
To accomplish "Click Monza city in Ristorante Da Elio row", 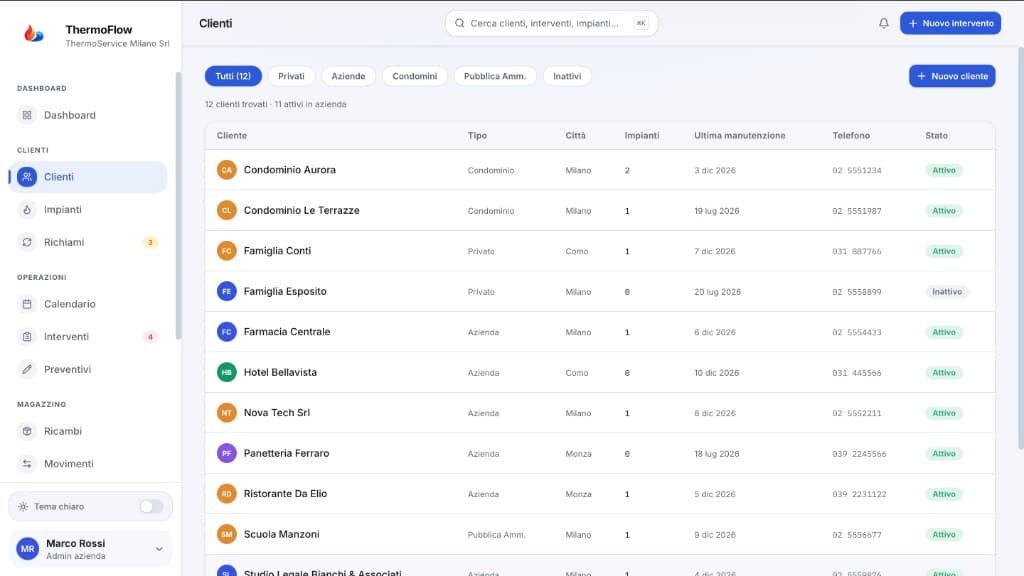I will click(x=579, y=494).
